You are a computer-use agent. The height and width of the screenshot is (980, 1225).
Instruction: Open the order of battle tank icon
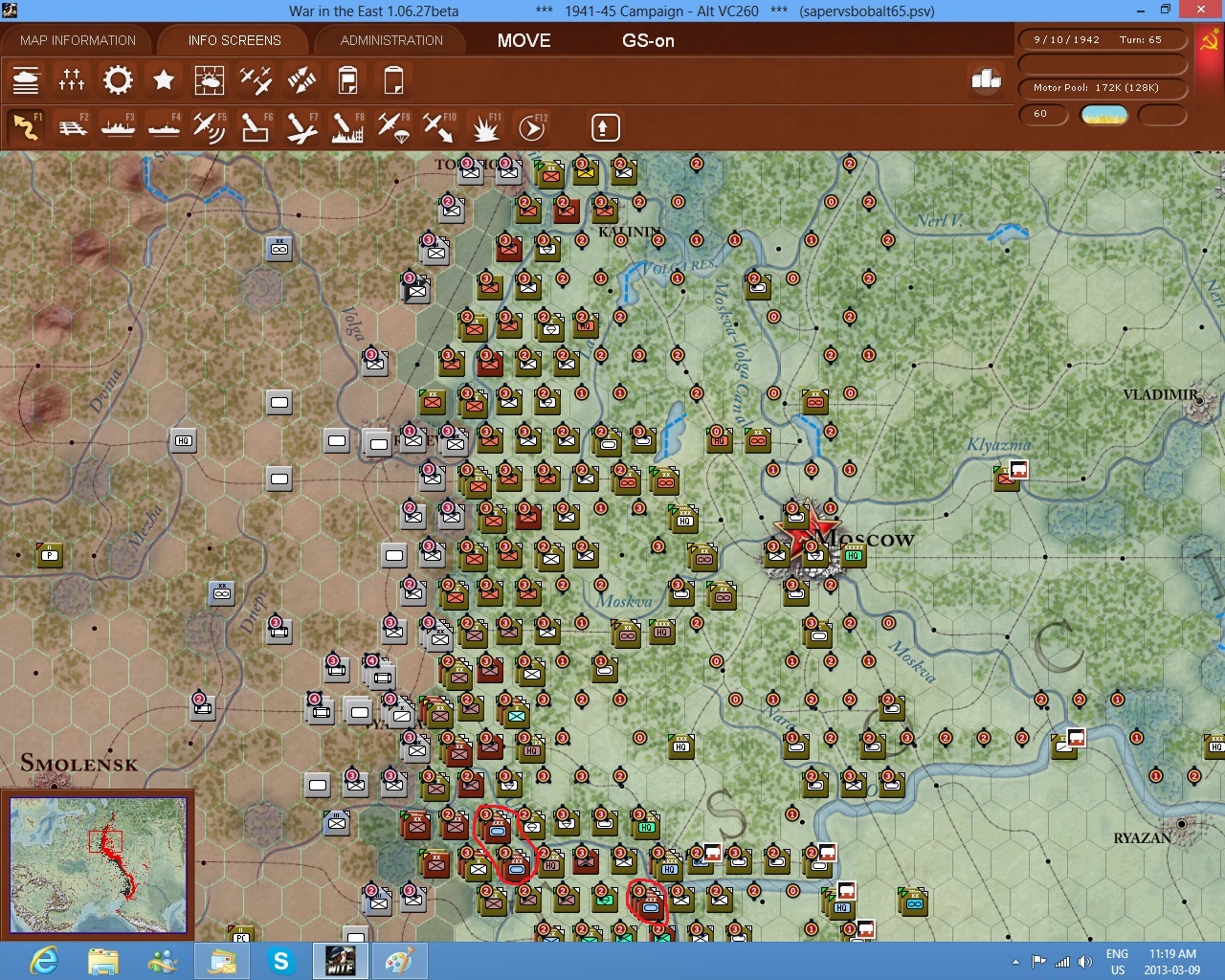(x=26, y=80)
